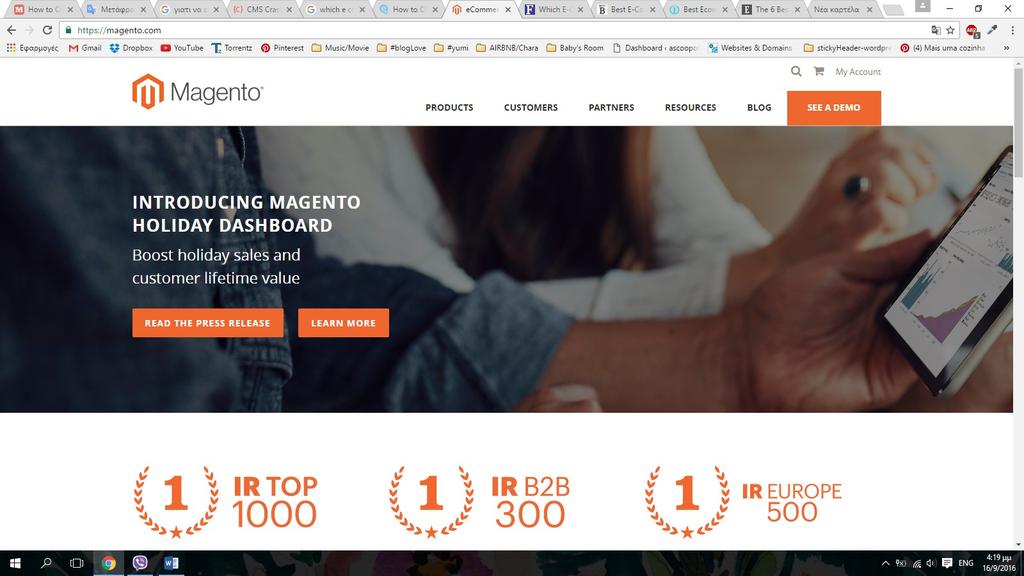Click the Chrome profile avatar icon
The width and height of the screenshot is (1024, 576).
point(922,6)
